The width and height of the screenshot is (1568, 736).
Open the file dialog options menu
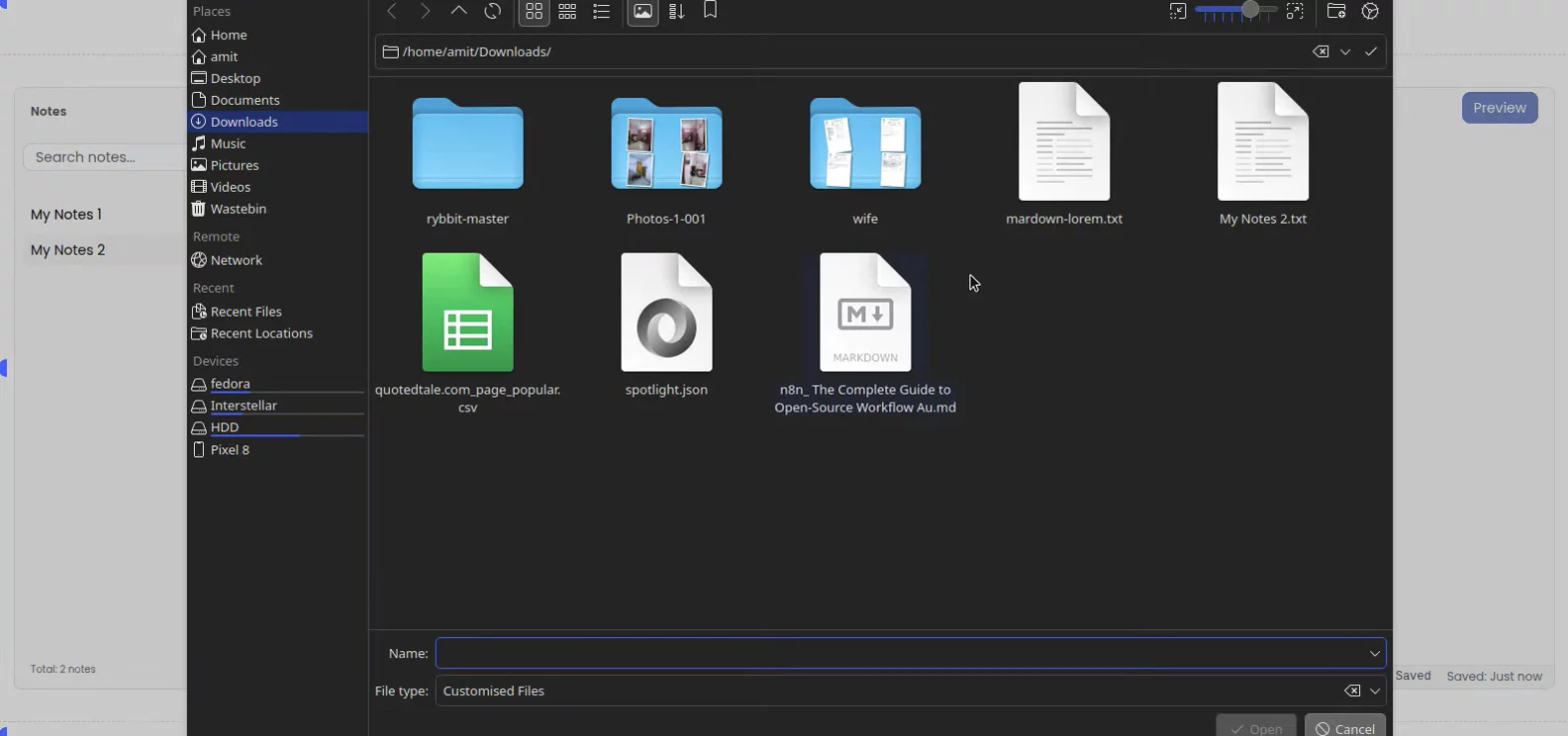1370,11
